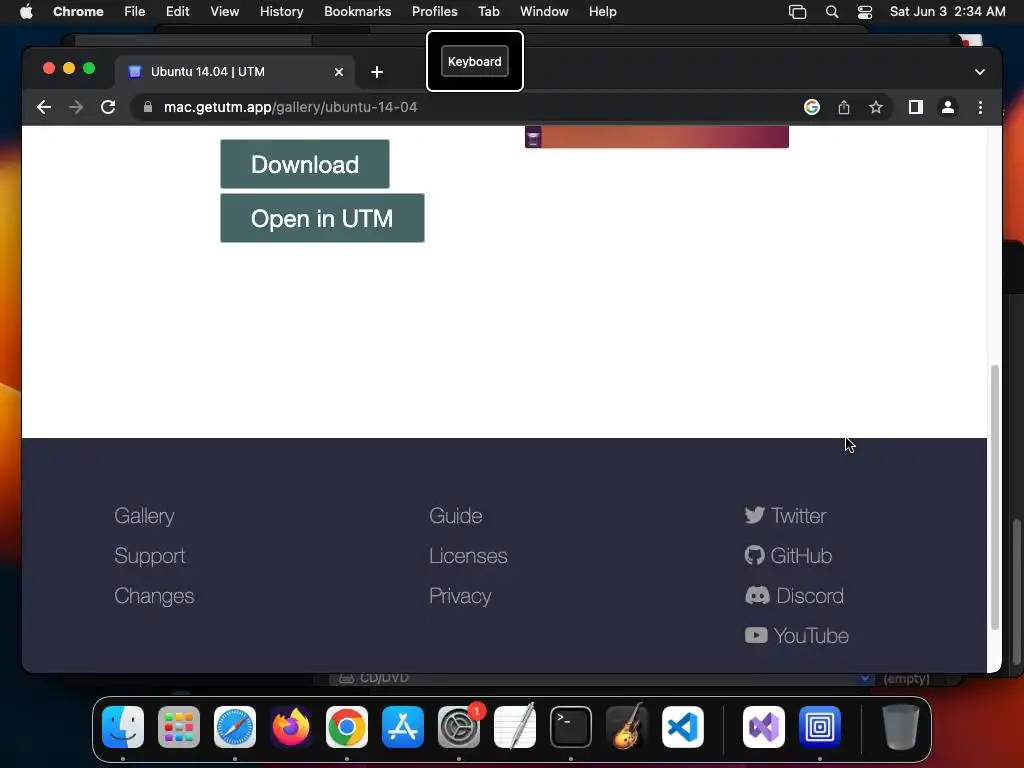Screen dimensions: 1024x768
Task: Open Chrome's three-dot menu
Action: (980, 107)
